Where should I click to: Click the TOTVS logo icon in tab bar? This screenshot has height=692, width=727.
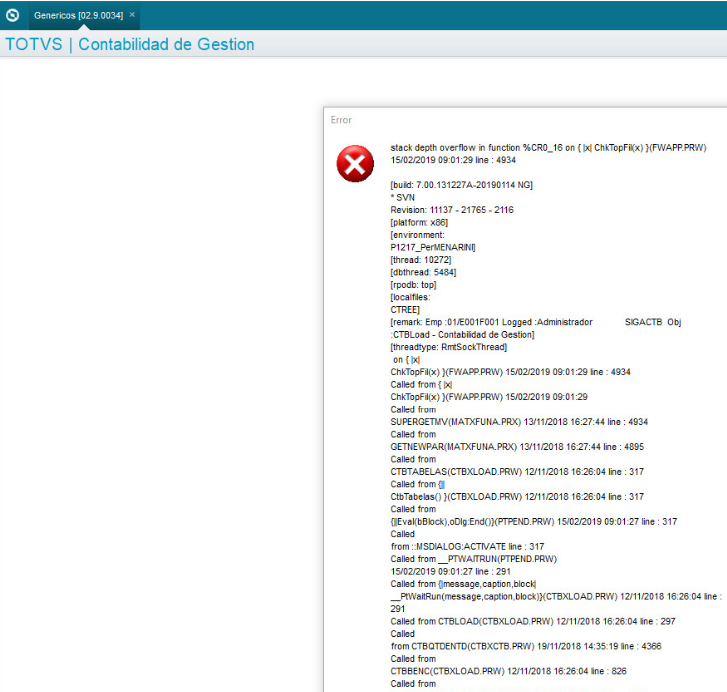pos(13,15)
